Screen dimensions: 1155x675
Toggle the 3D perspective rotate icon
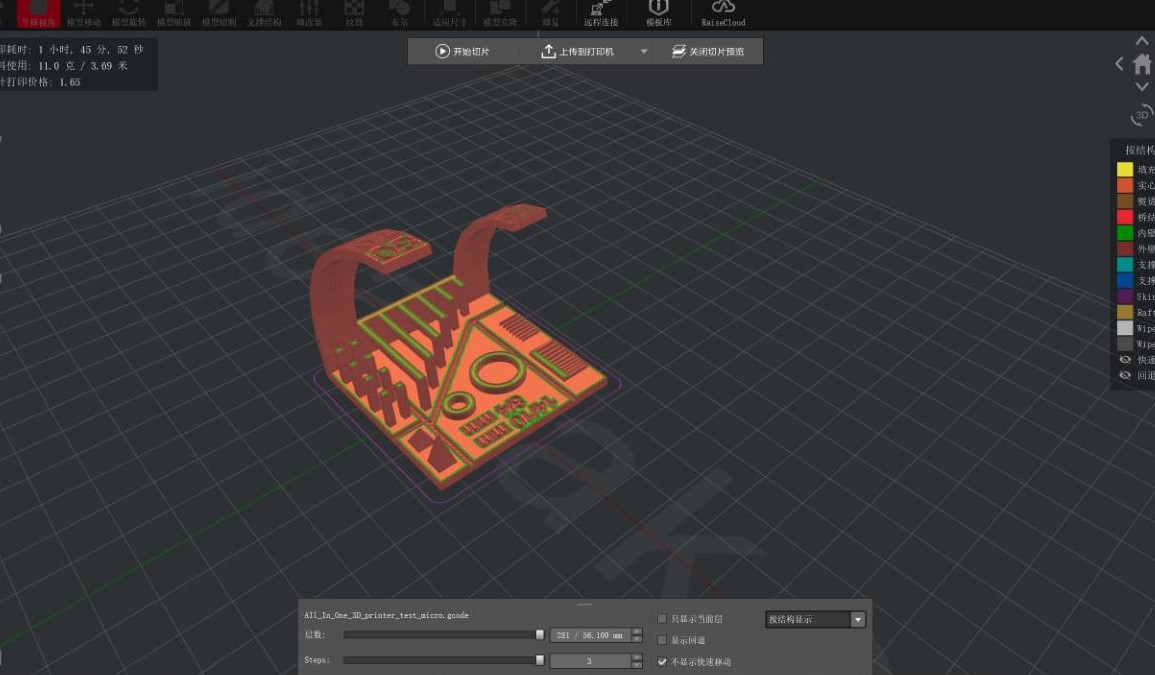1142,115
